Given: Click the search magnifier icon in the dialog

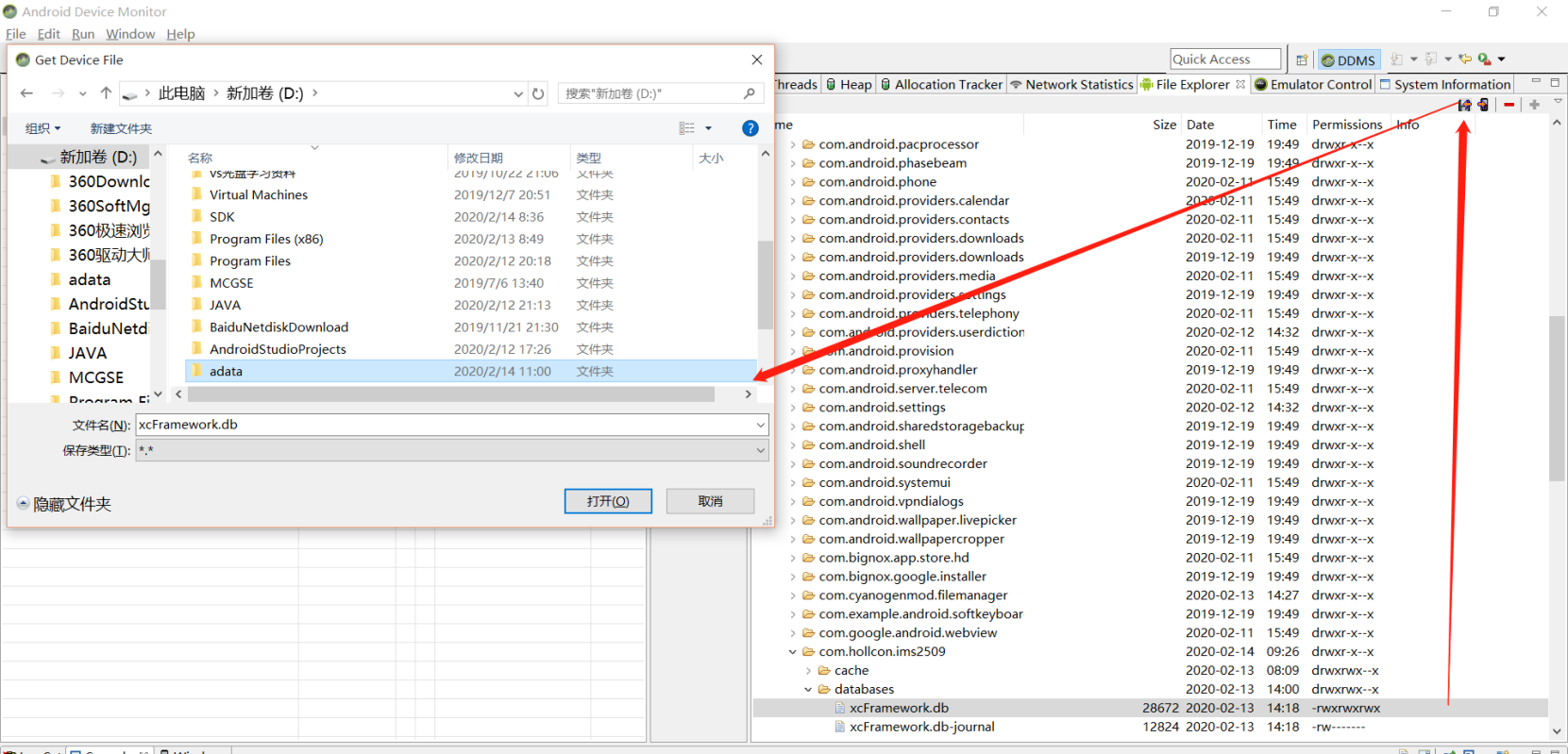Looking at the screenshot, I should (749, 93).
